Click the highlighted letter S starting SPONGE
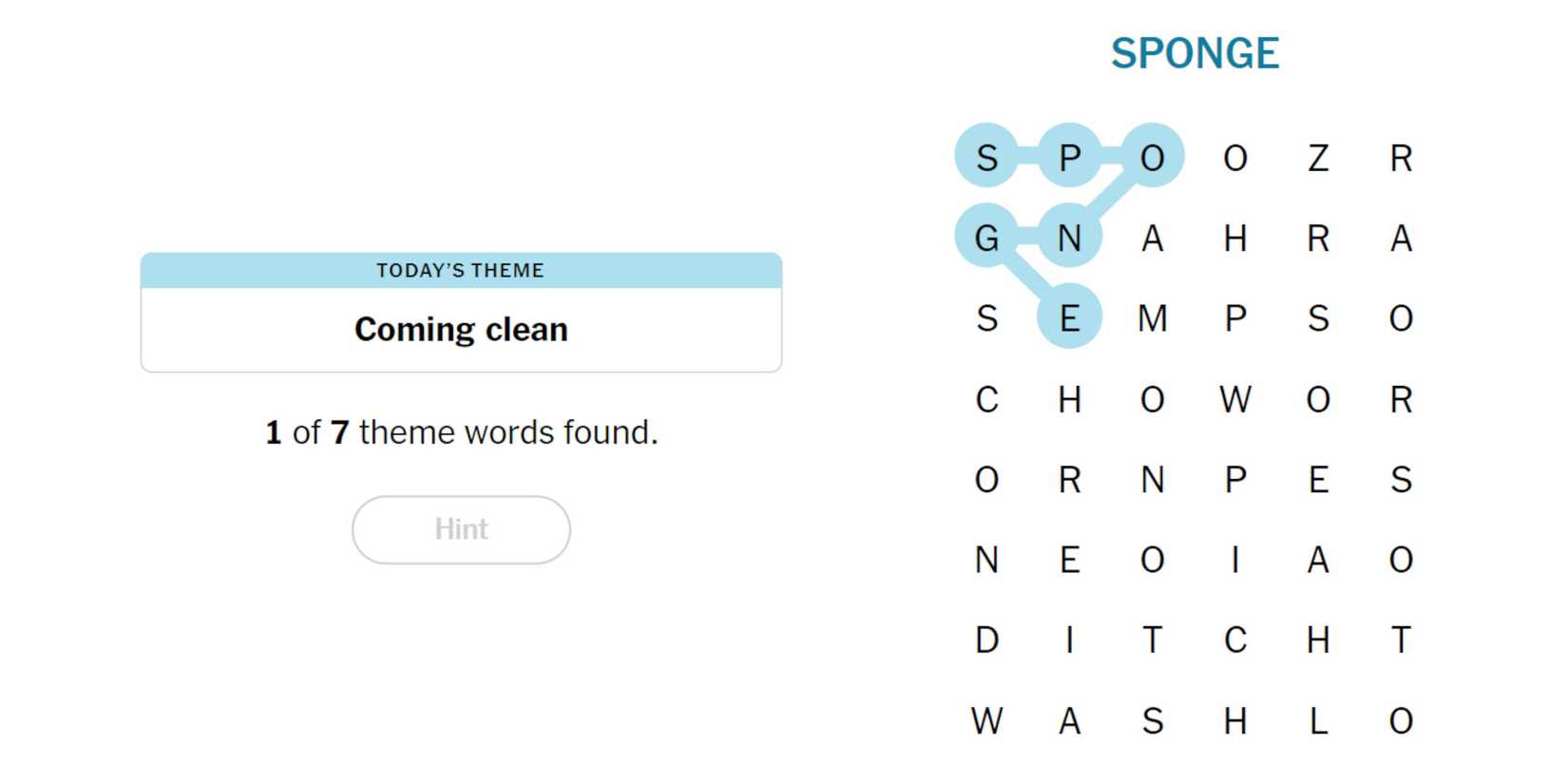1568x784 pixels. (988, 159)
